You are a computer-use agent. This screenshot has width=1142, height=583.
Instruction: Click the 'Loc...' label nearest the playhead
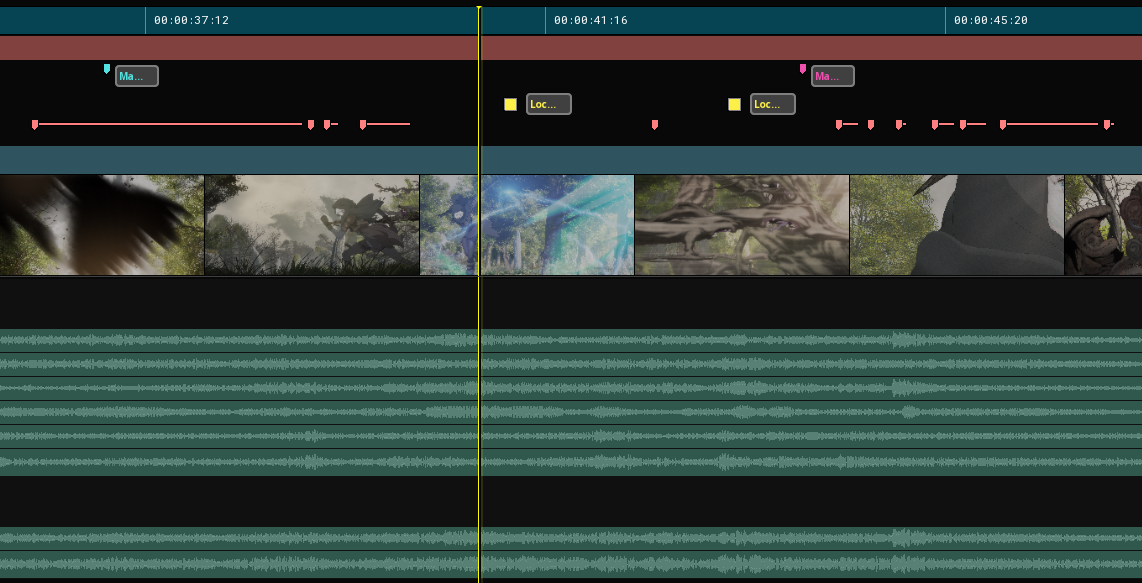(x=548, y=104)
